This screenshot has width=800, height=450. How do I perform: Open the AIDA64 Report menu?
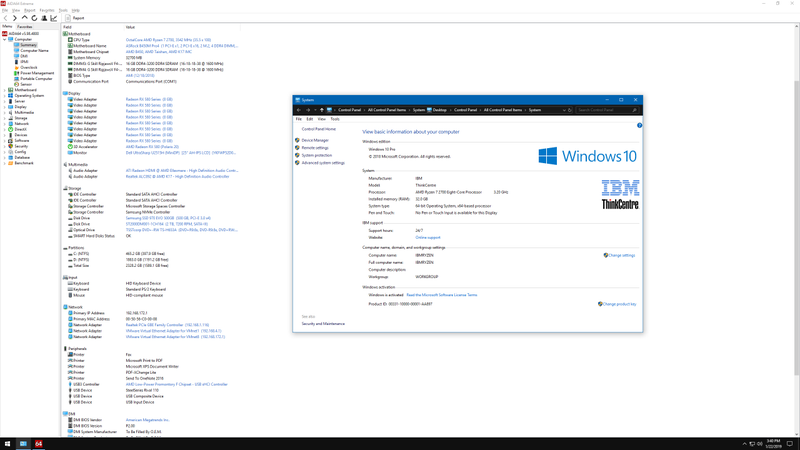30,10
